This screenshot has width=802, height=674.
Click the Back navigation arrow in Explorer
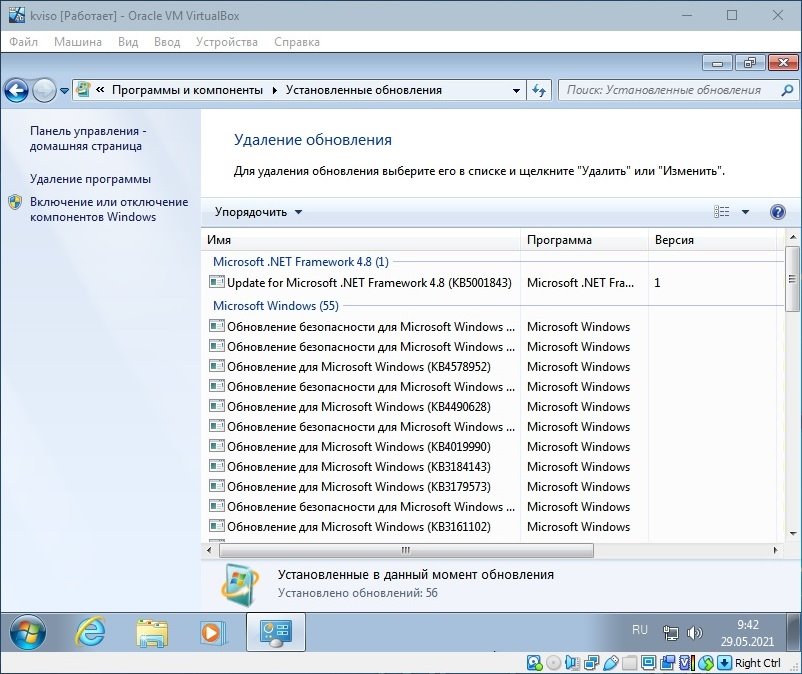click(16, 90)
